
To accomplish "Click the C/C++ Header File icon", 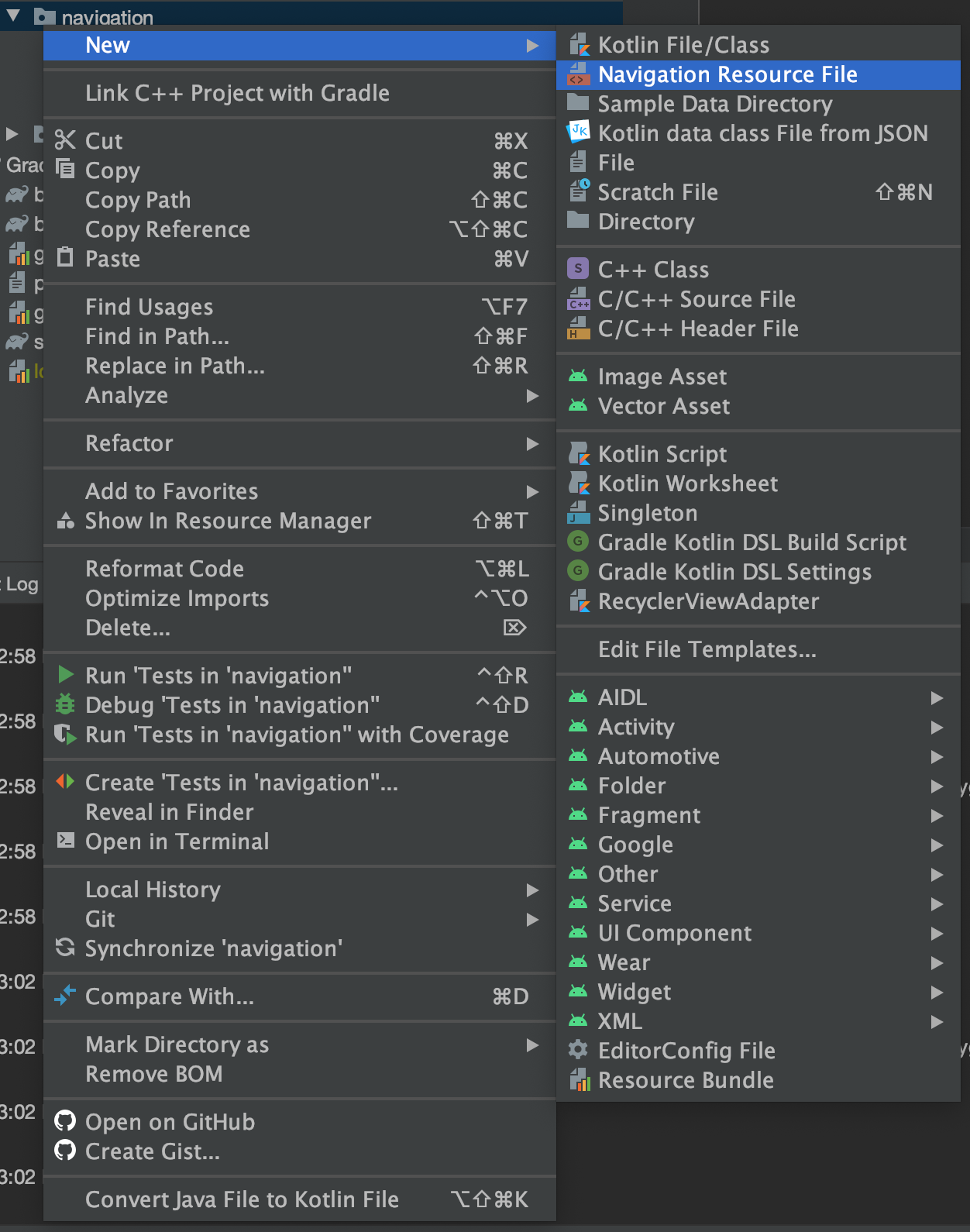I will (x=579, y=329).
